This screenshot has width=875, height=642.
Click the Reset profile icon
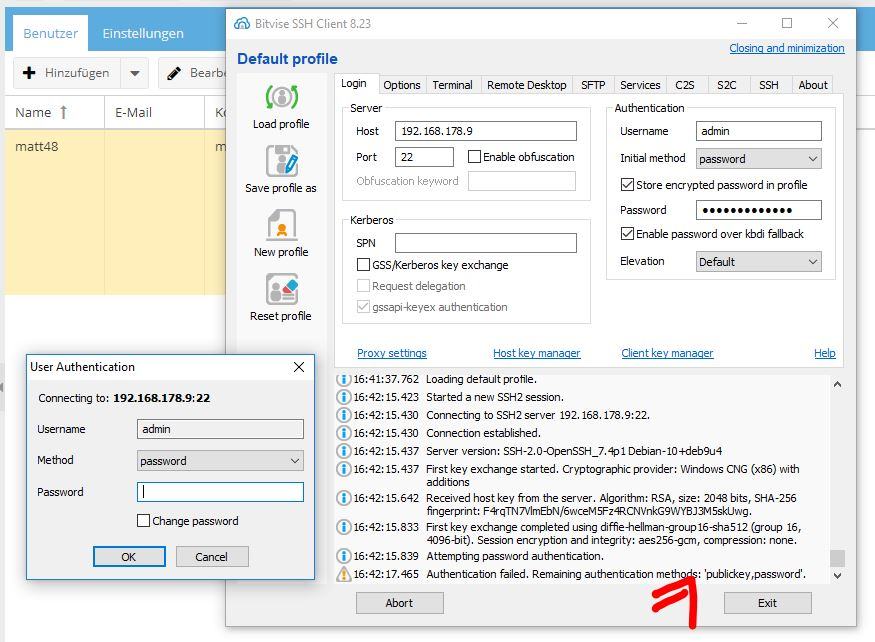point(281,289)
